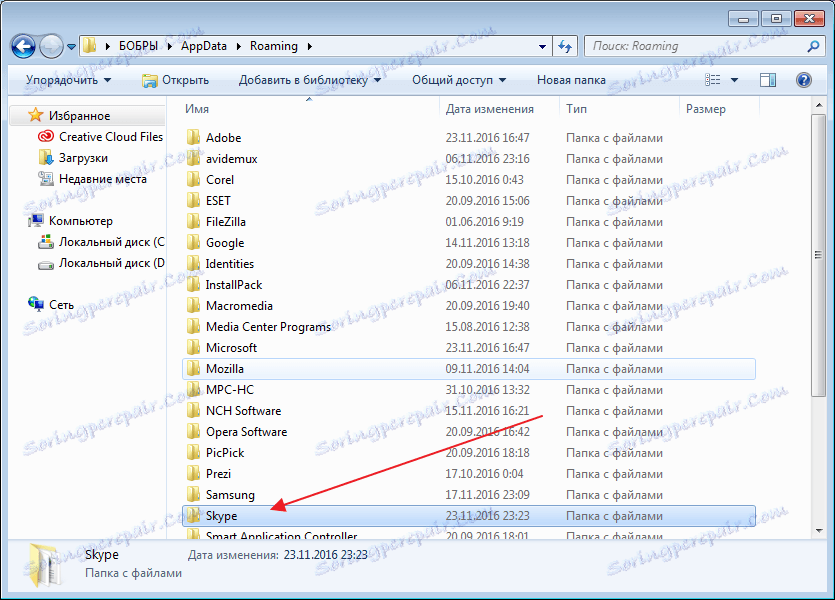835x600 pixels.
Task: Open the Упорядочить menu
Action: tap(68, 80)
